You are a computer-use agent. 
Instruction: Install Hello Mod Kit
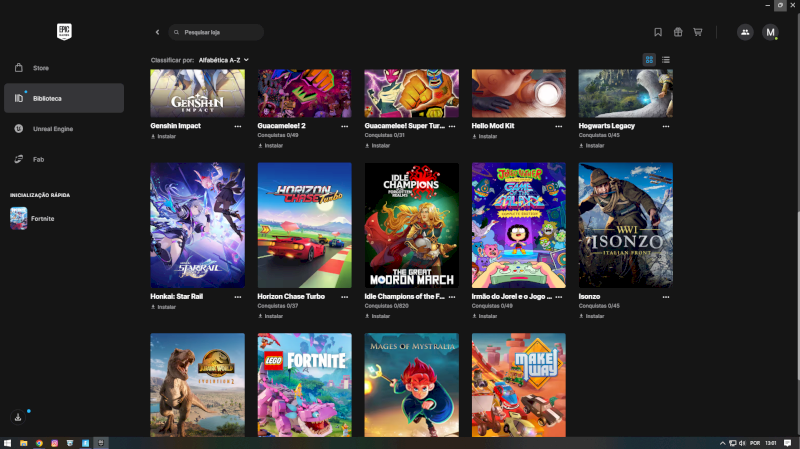485,136
